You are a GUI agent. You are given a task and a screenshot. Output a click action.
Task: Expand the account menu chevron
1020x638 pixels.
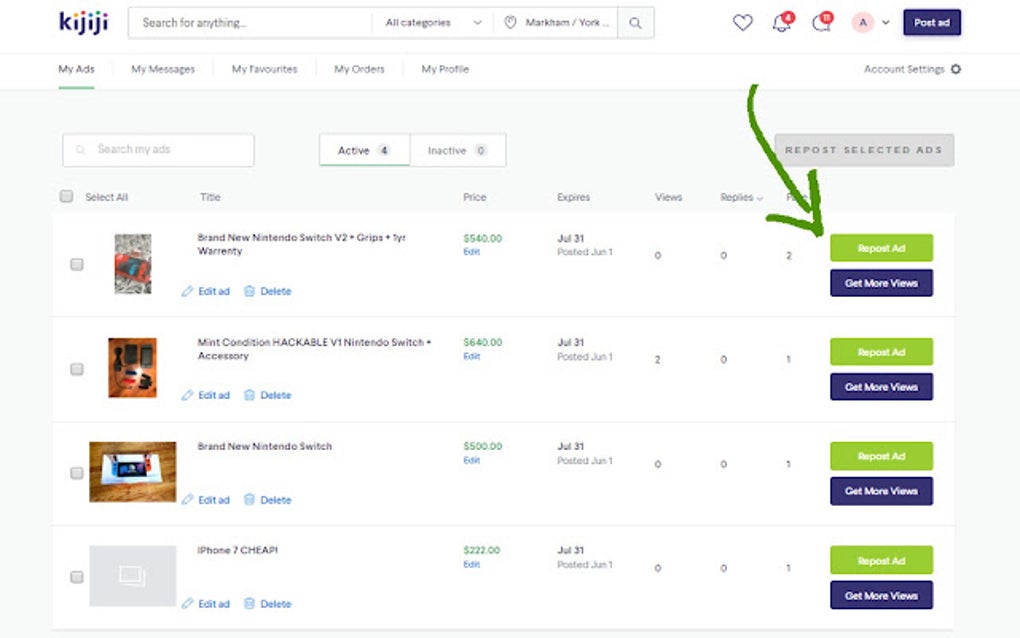click(885, 23)
